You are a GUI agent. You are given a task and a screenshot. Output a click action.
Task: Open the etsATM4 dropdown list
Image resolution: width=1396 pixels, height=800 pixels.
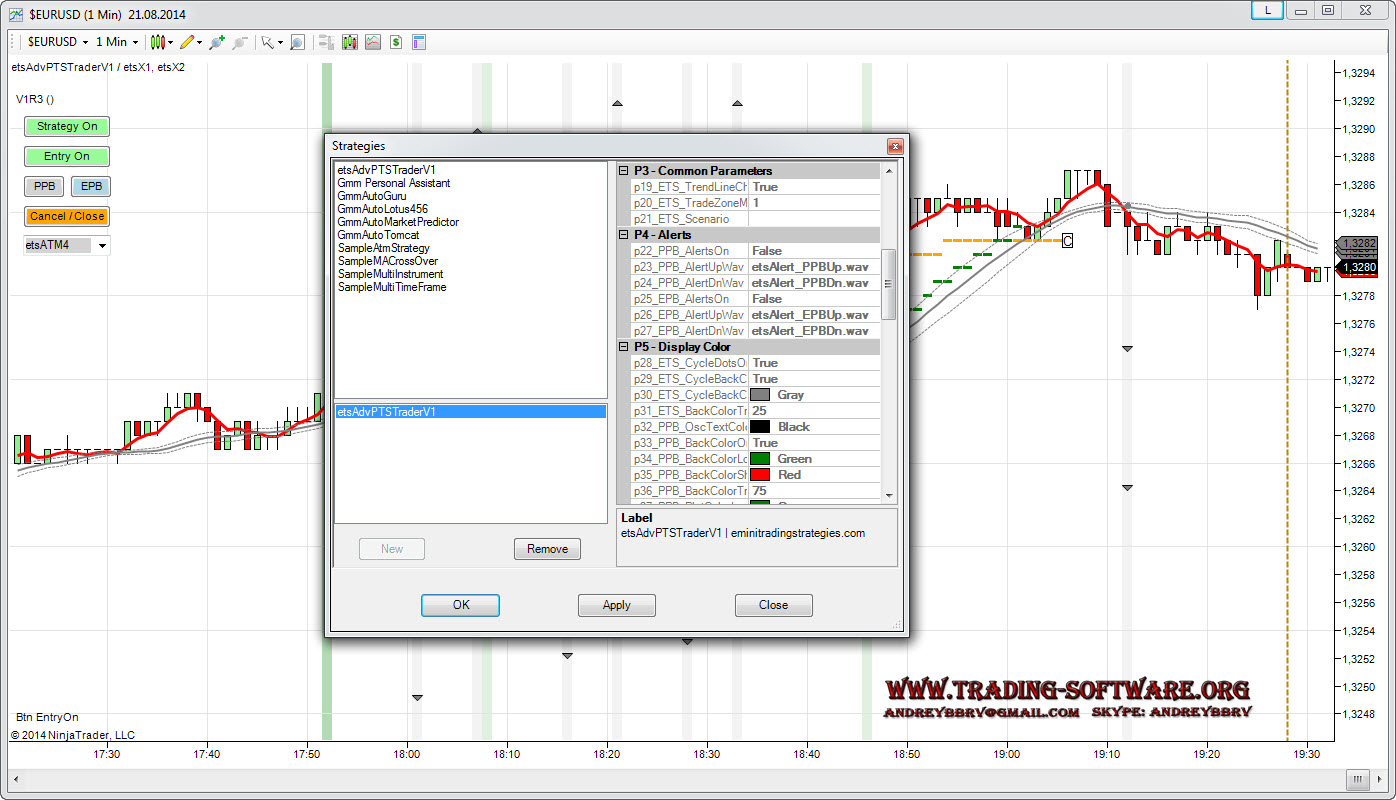[102, 245]
